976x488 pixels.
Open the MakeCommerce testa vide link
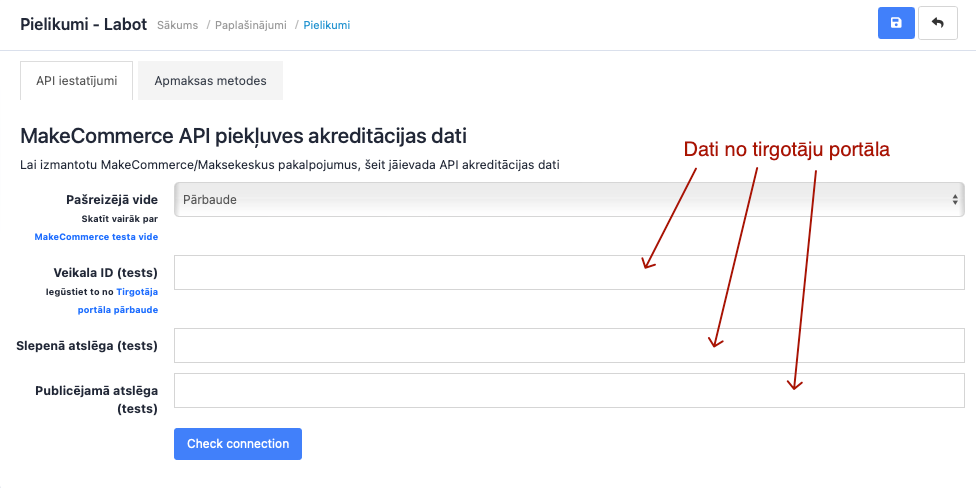pos(96,237)
